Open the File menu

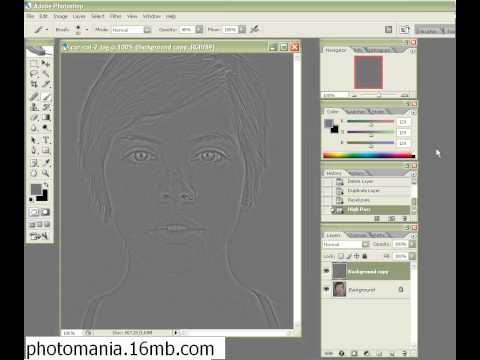[x=30, y=16]
